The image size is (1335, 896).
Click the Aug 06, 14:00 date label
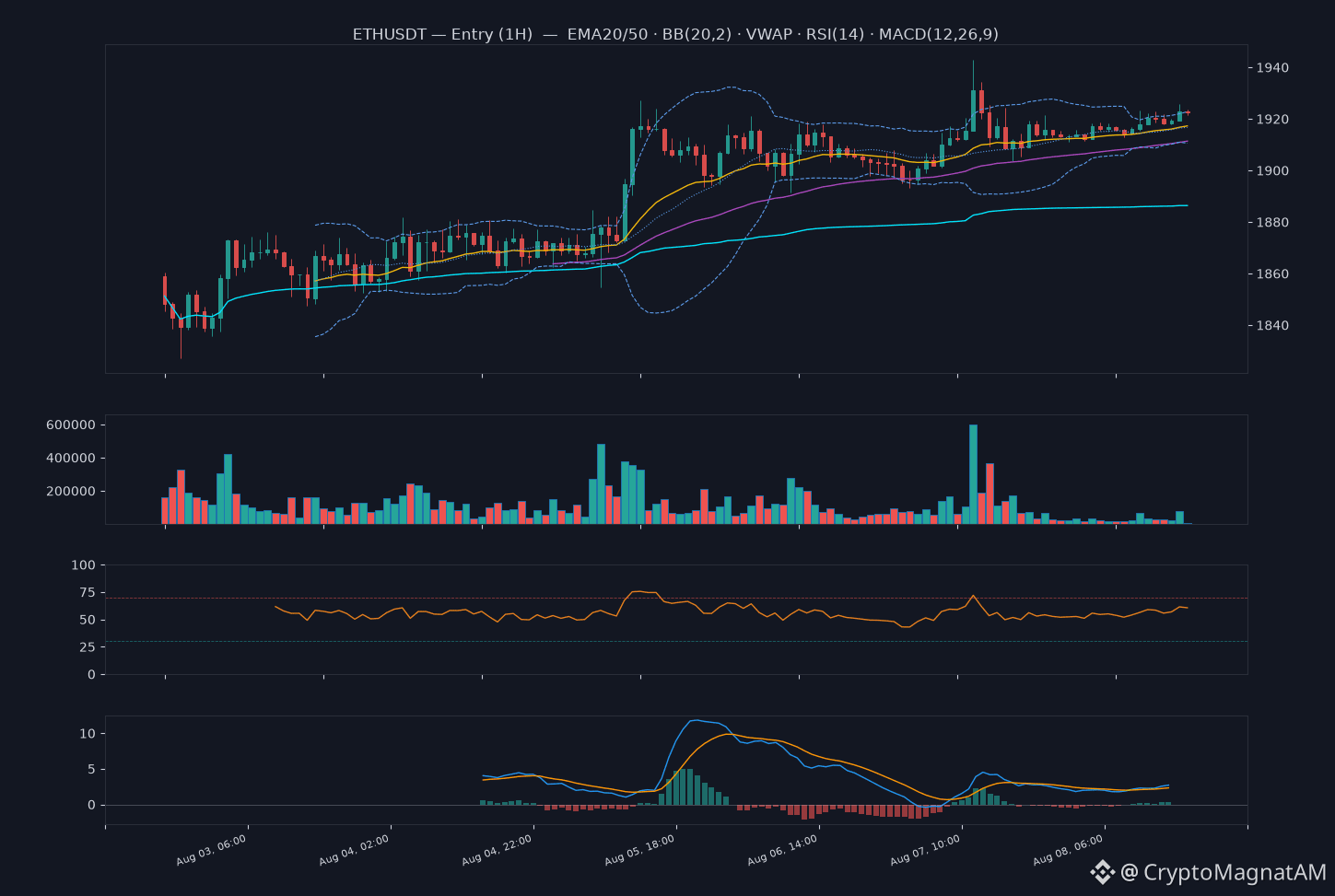(783, 851)
